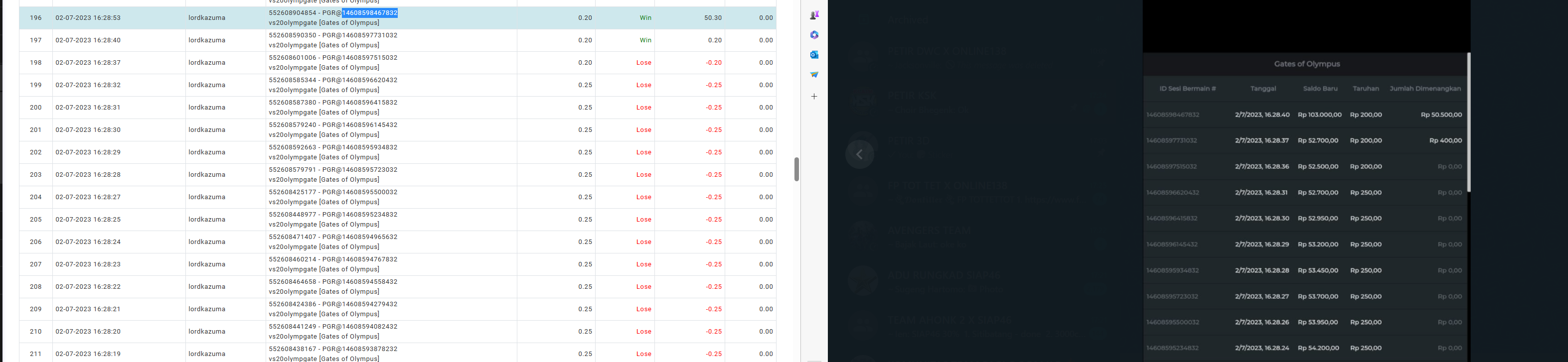Click timestamp 02-07-2023 16:28:32
The image size is (1568, 362).
88,85
